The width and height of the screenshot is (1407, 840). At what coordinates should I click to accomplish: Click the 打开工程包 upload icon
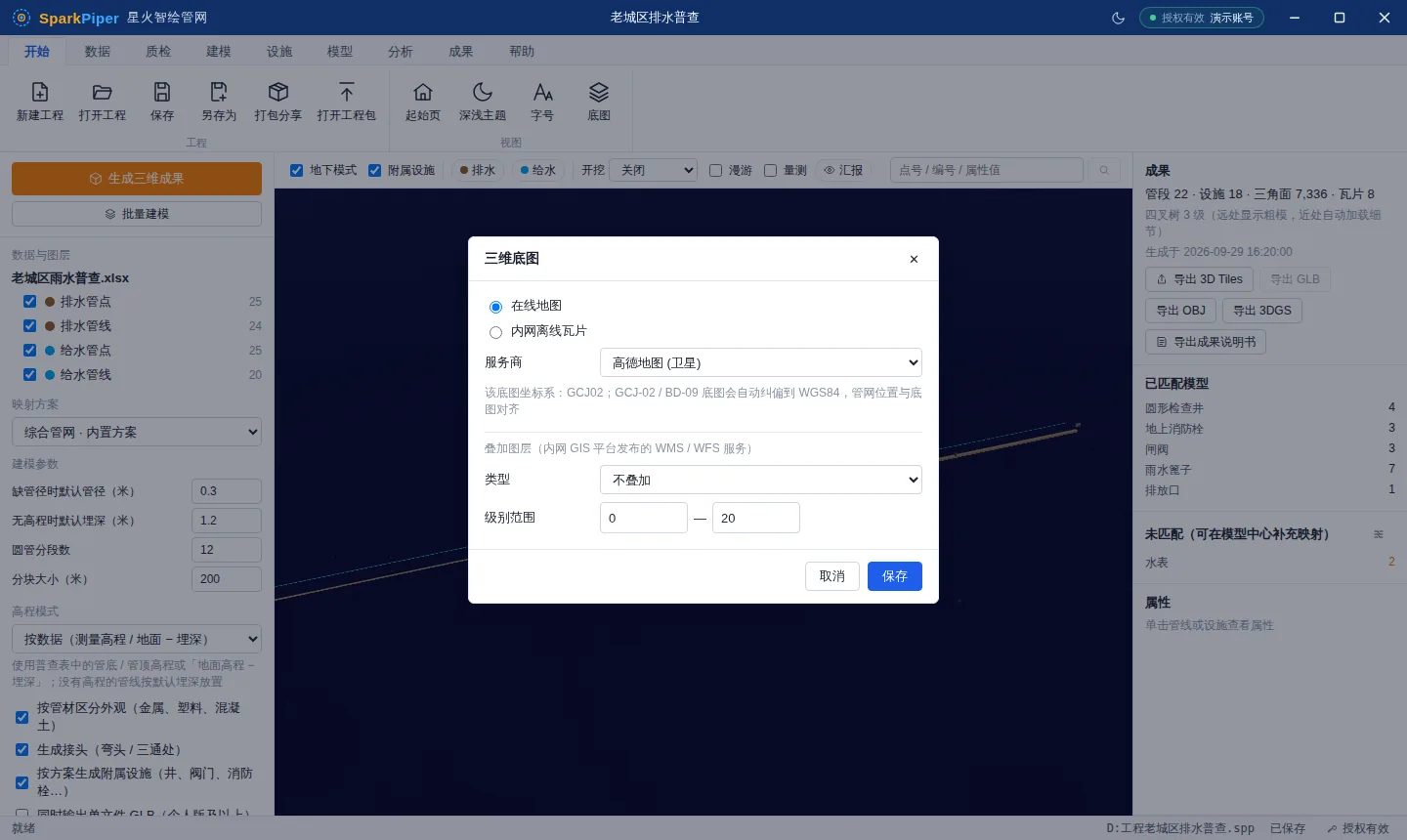click(x=347, y=92)
